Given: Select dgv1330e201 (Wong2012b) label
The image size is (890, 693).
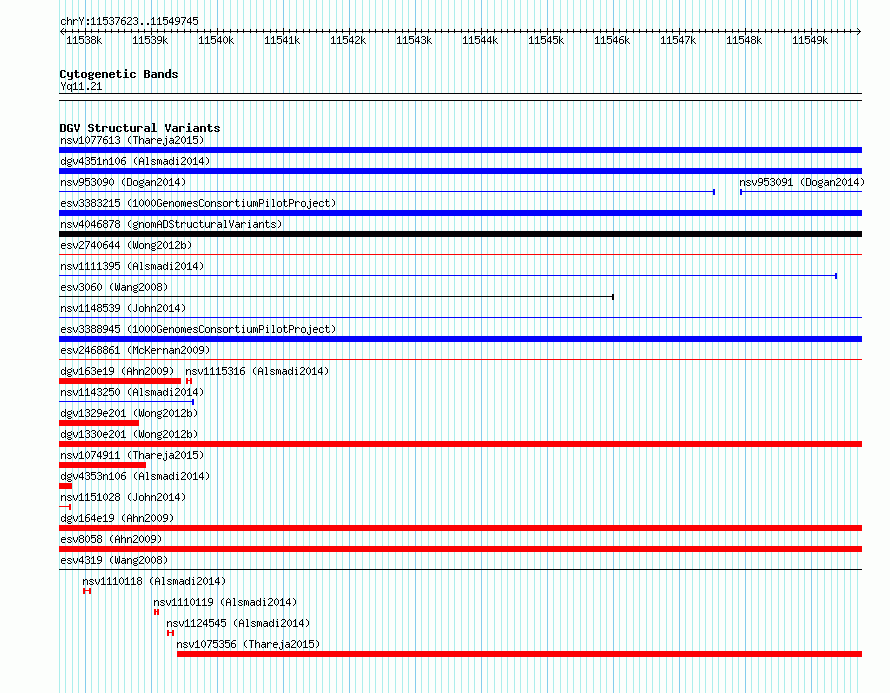Looking at the screenshot, I should [x=129, y=434].
